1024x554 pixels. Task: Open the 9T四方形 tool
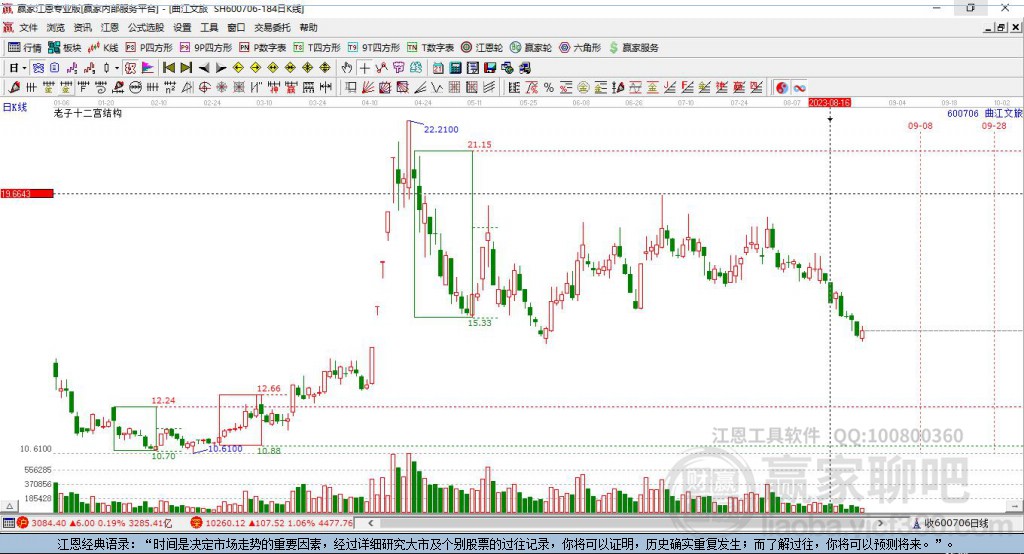point(374,48)
